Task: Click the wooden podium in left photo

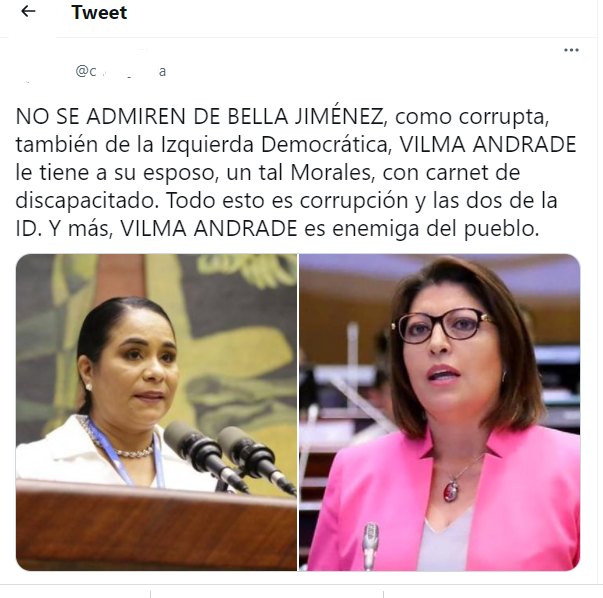Action: pos(157,526)
